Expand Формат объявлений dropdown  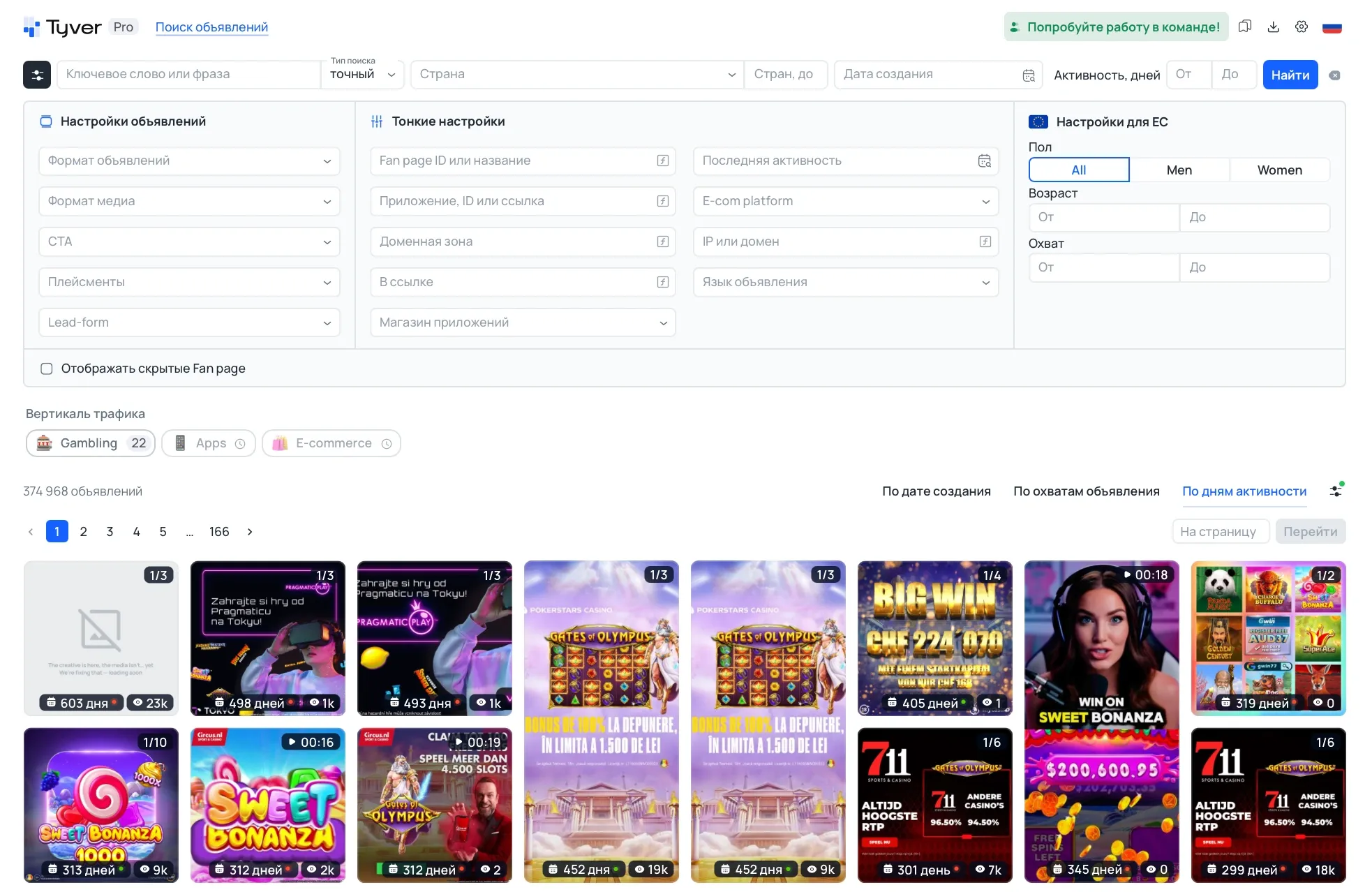point(189,161)
